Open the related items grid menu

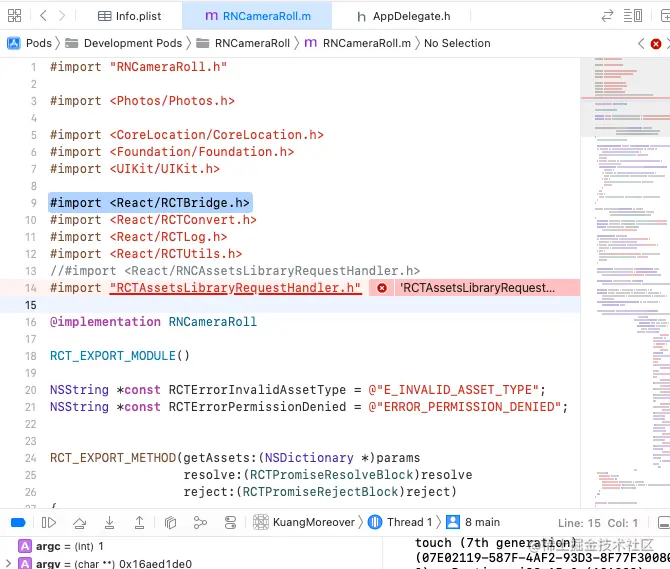pos(15,16)
